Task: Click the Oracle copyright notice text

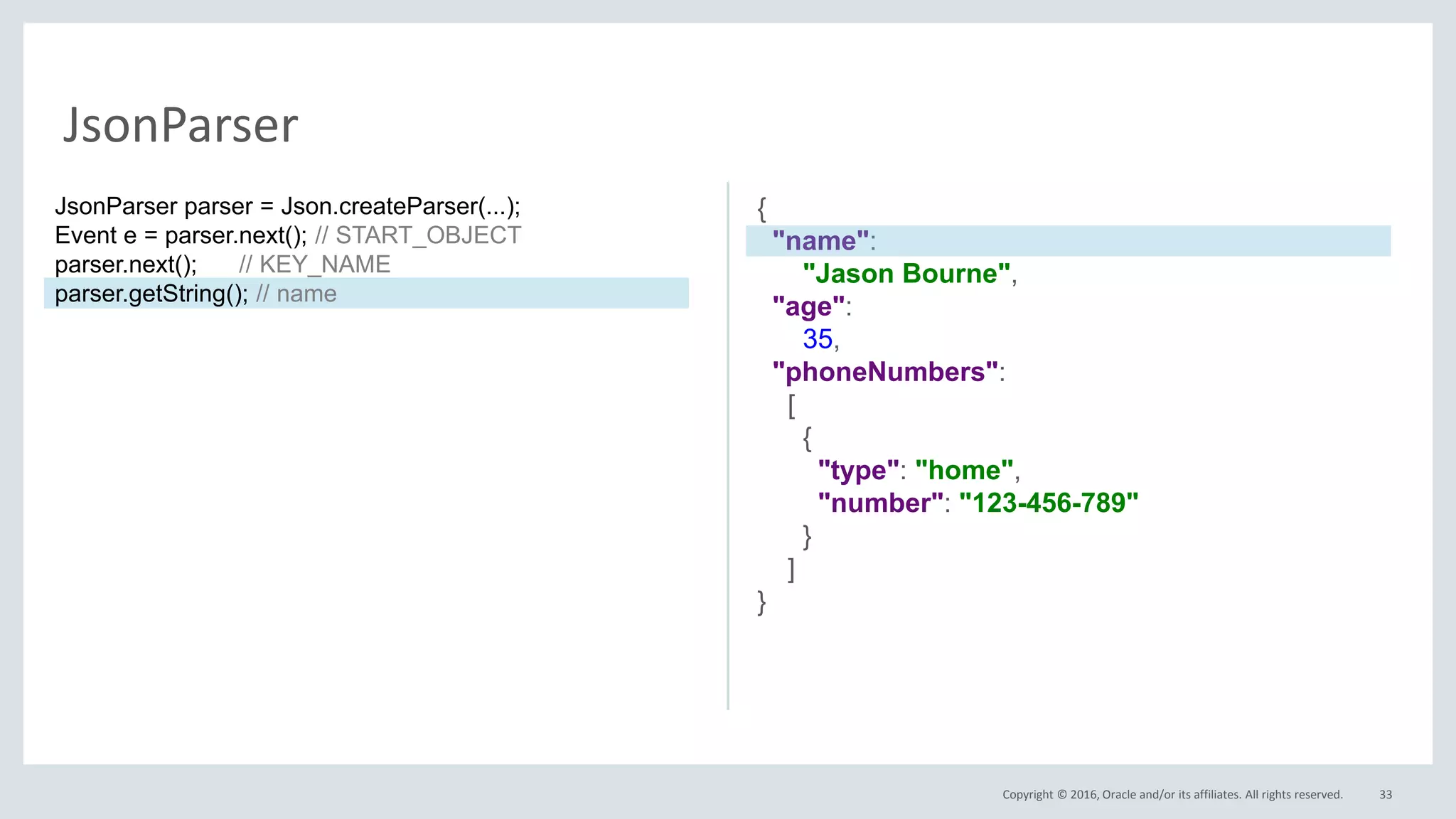Action: tap(1172, 795)
